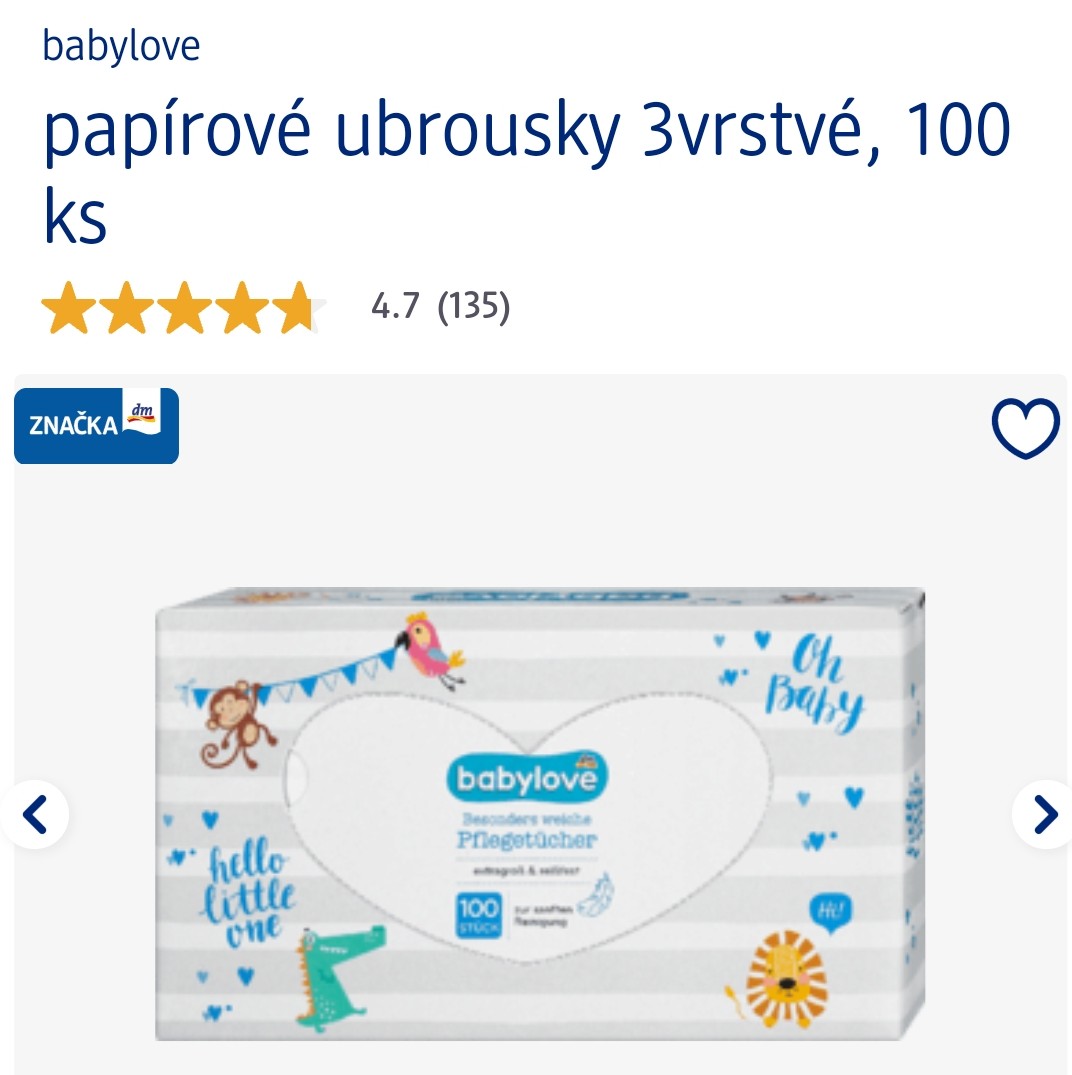The image size is (1072, 1075).
Task: Open the 135 reviews count
Action: pos(474,306)
